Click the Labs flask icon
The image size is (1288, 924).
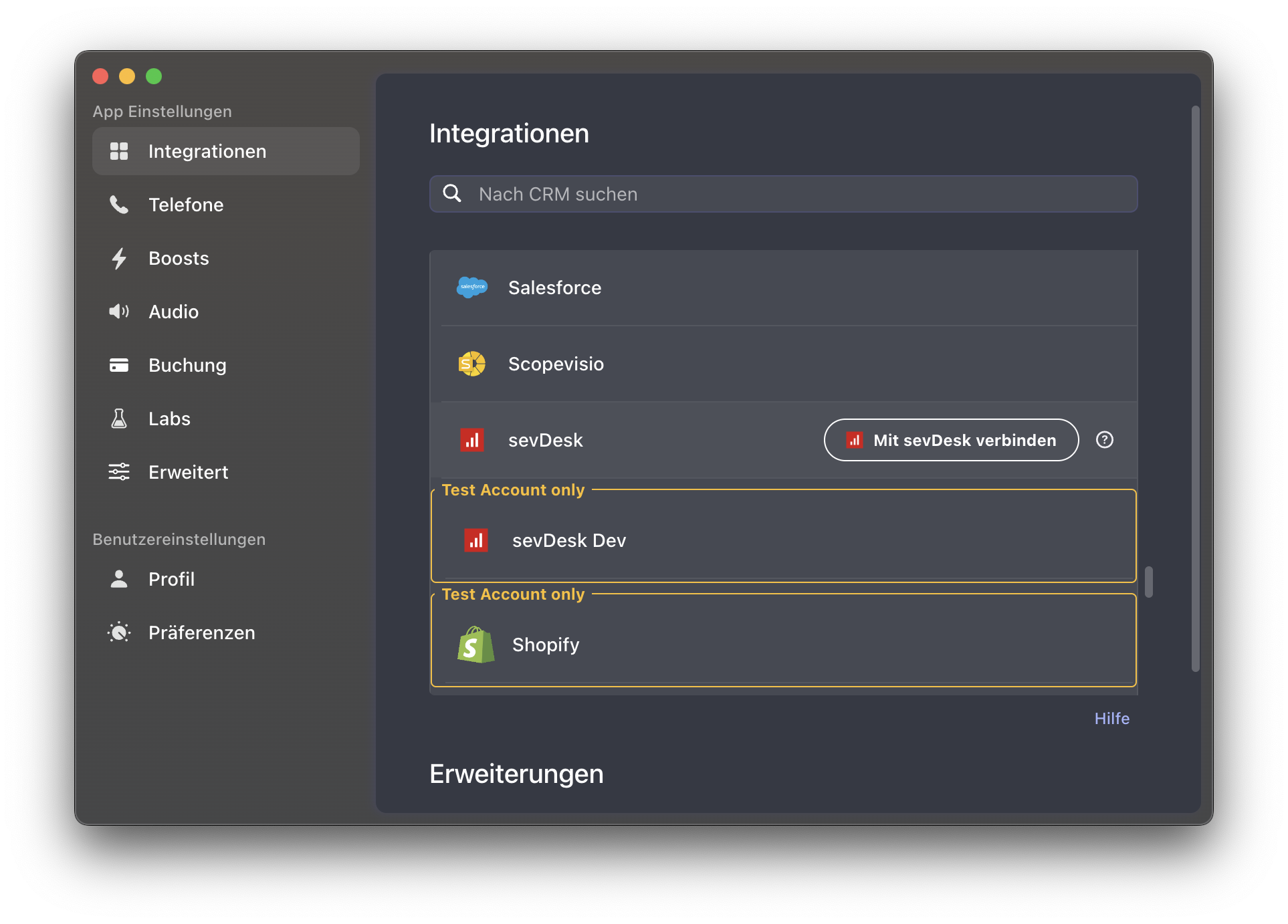(119, 419)
